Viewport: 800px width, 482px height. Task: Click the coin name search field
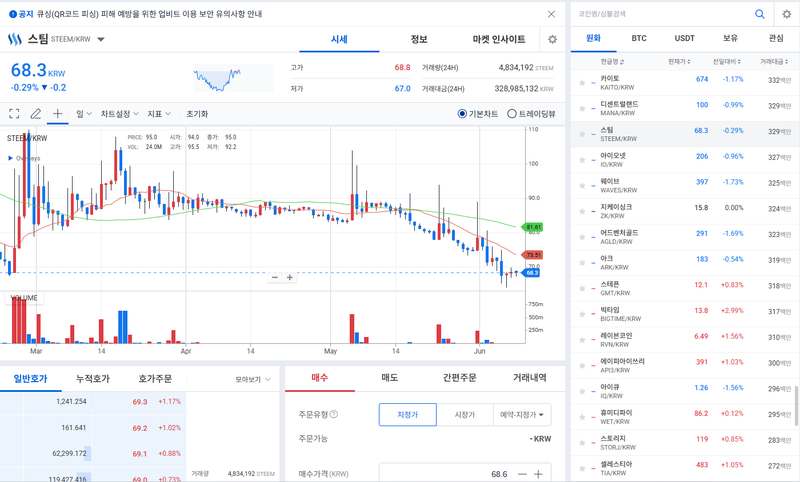[663, 14]
